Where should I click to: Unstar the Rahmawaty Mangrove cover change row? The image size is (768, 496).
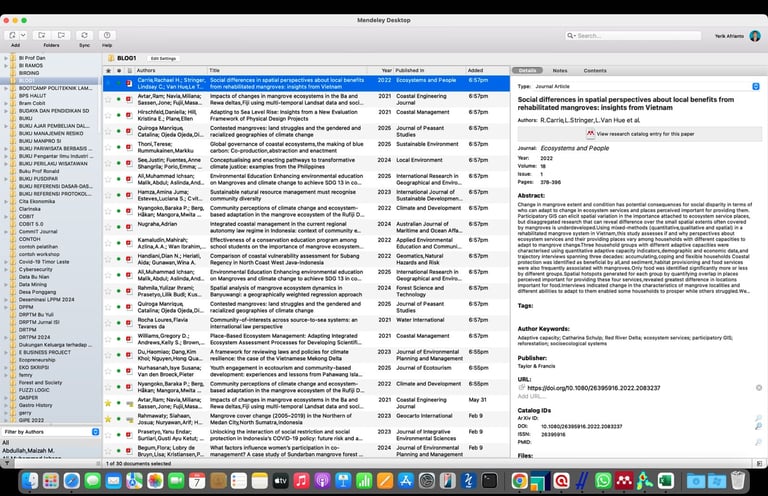coord(108,419)
